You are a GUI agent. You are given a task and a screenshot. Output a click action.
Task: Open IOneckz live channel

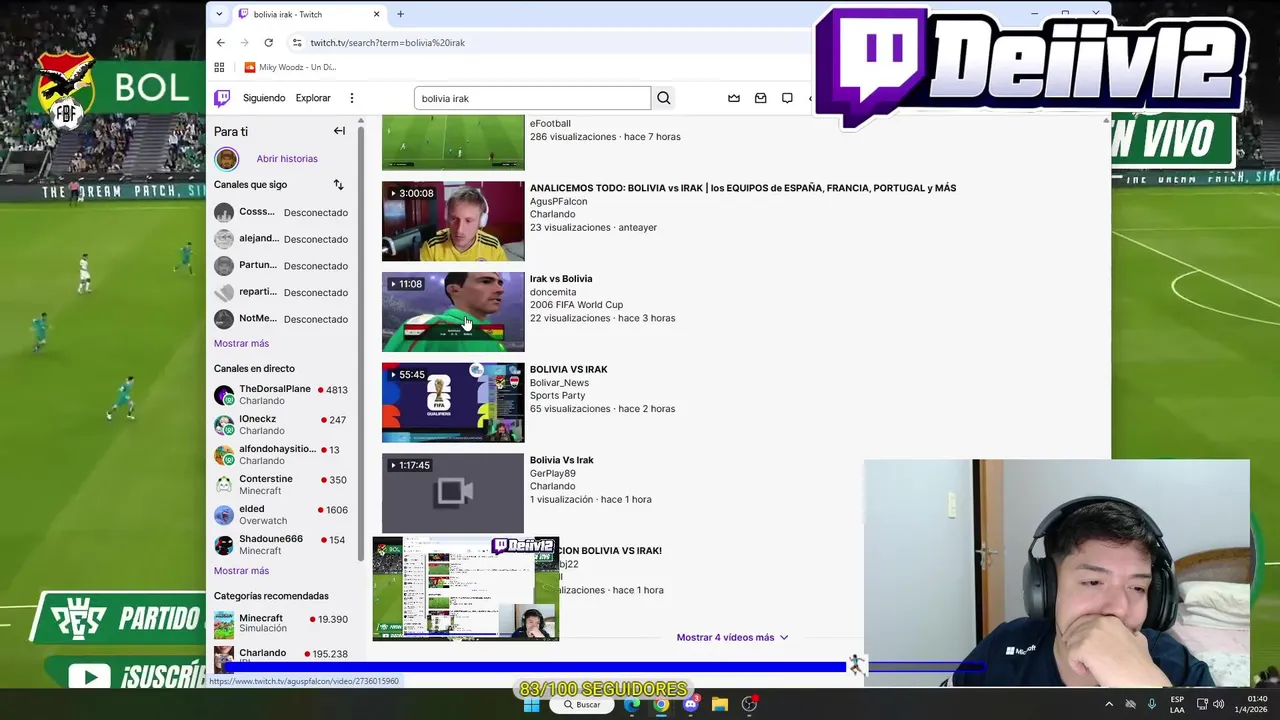(280, 424)
